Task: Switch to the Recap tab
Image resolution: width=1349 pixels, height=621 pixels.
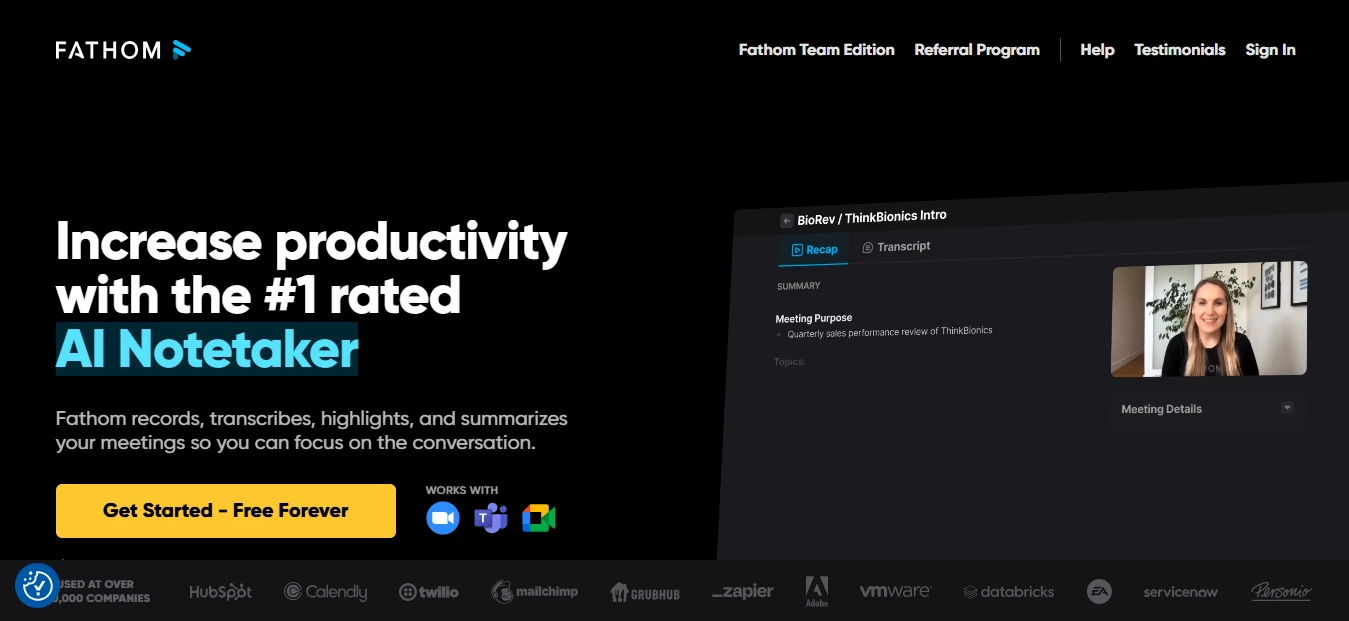Action: [x=814, y=249]
